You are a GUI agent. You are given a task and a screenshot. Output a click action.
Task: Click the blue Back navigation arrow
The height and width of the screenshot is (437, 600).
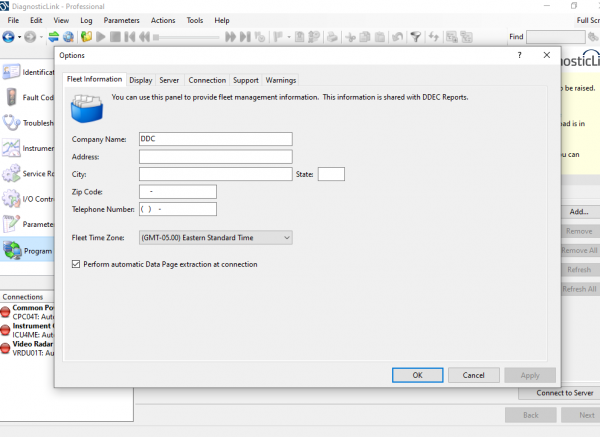point(8,37)
